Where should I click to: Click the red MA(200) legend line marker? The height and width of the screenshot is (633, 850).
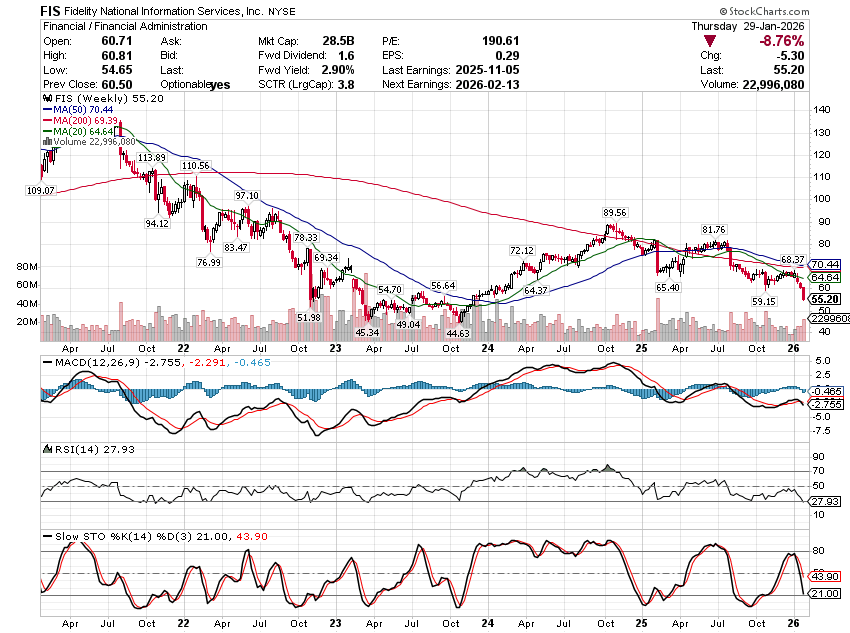tap(46, 121)
